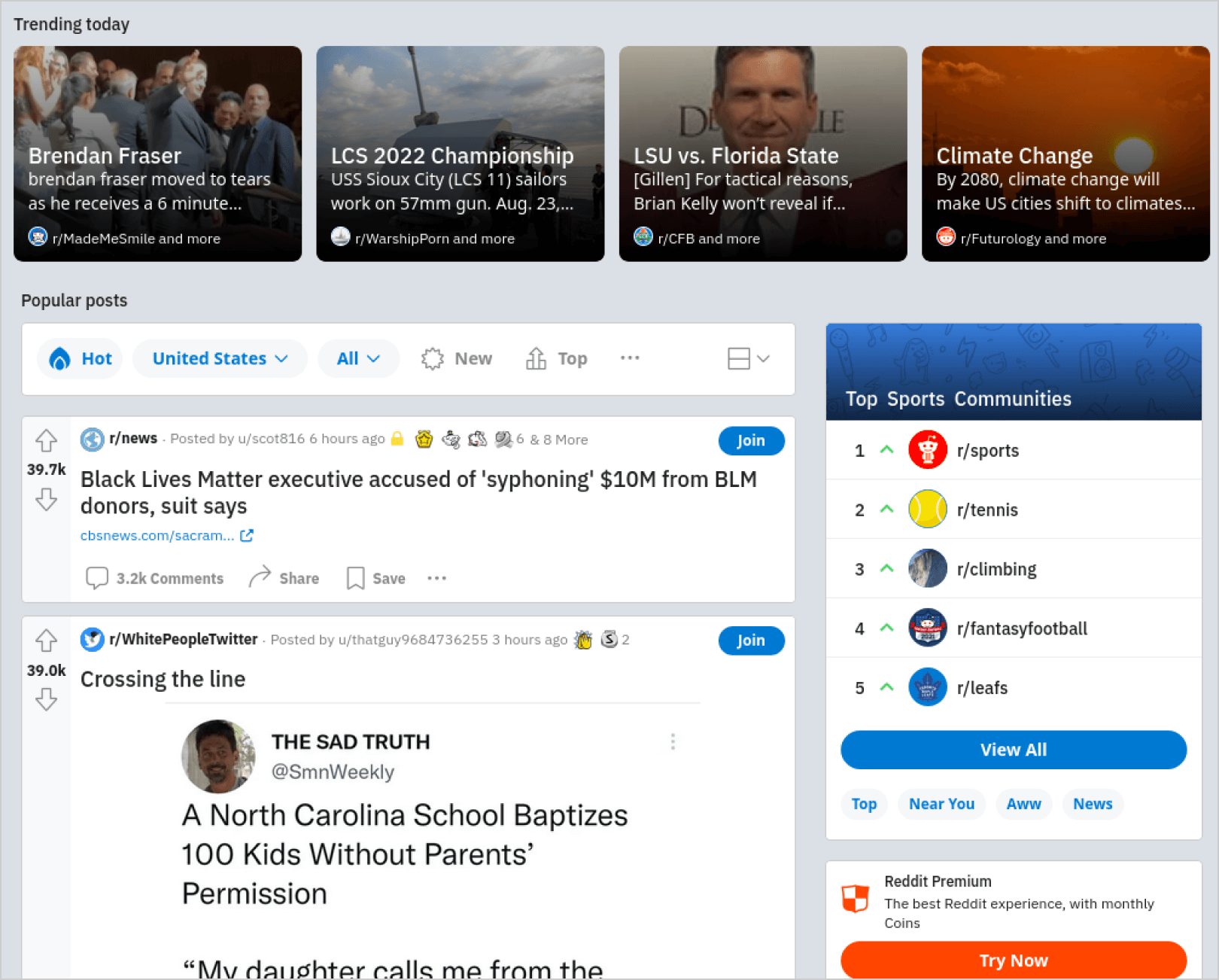Open more sort options ellipsis
This screenshot has width=1219, height=980.
630,358
